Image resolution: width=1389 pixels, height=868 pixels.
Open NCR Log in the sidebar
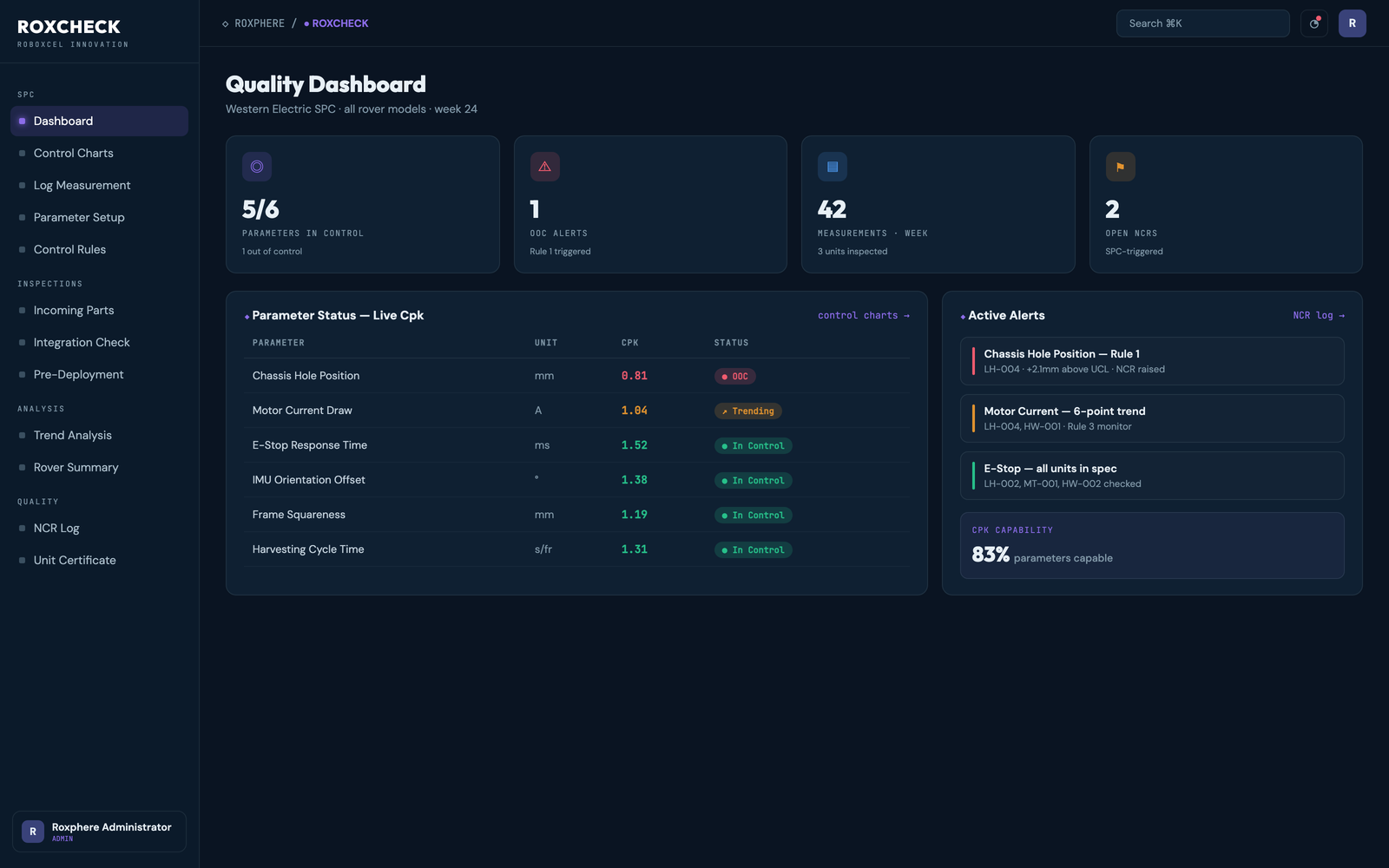99,528
